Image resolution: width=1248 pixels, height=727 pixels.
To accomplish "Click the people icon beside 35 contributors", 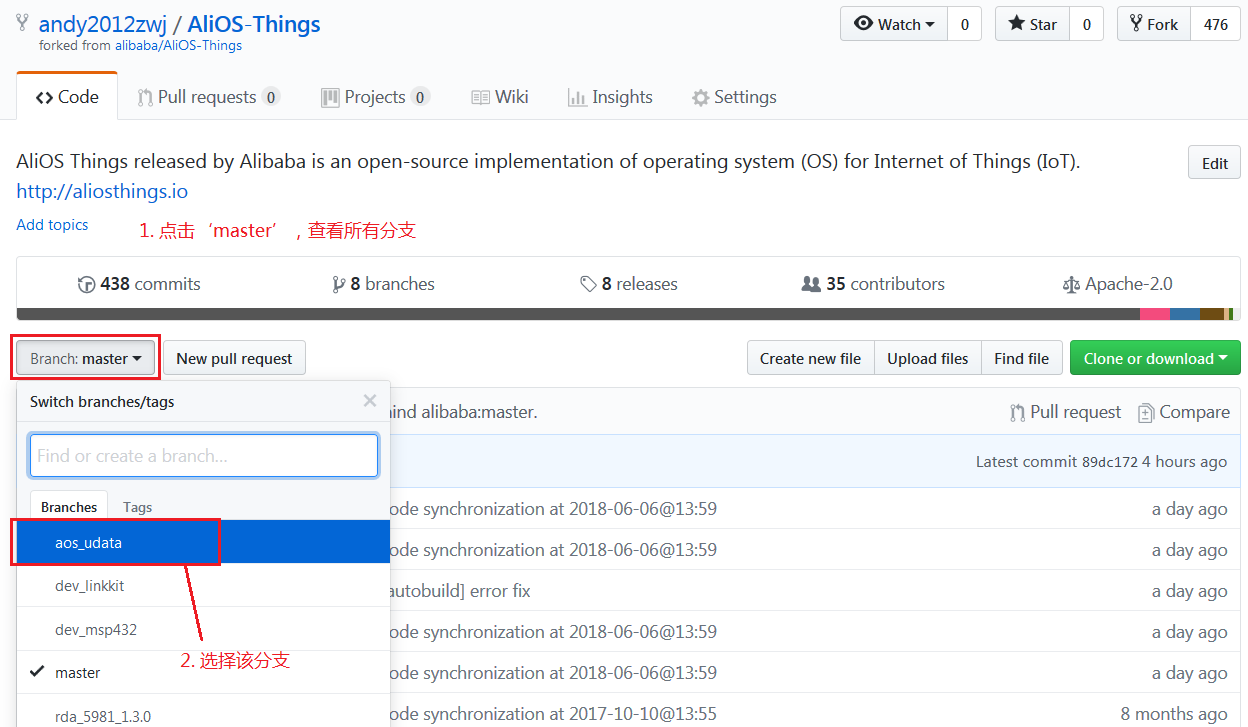I will (x=811, y=284).
